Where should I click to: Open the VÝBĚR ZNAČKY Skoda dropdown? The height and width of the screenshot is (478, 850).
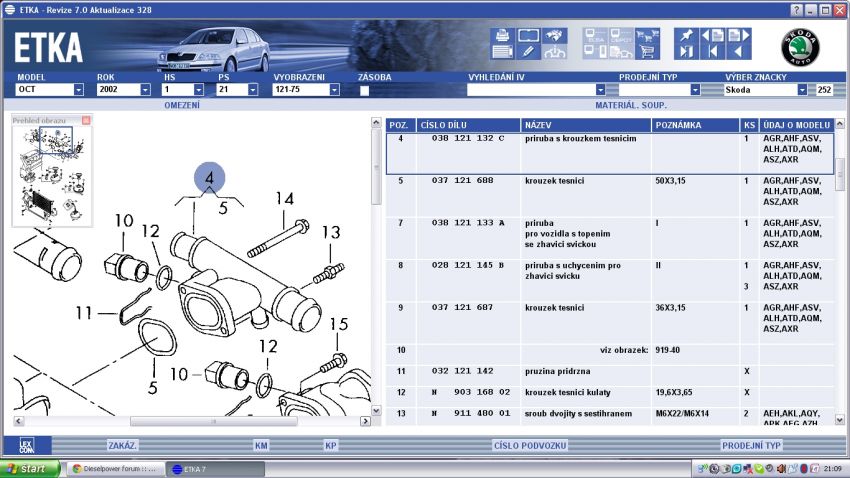click(x=801, y=90)
